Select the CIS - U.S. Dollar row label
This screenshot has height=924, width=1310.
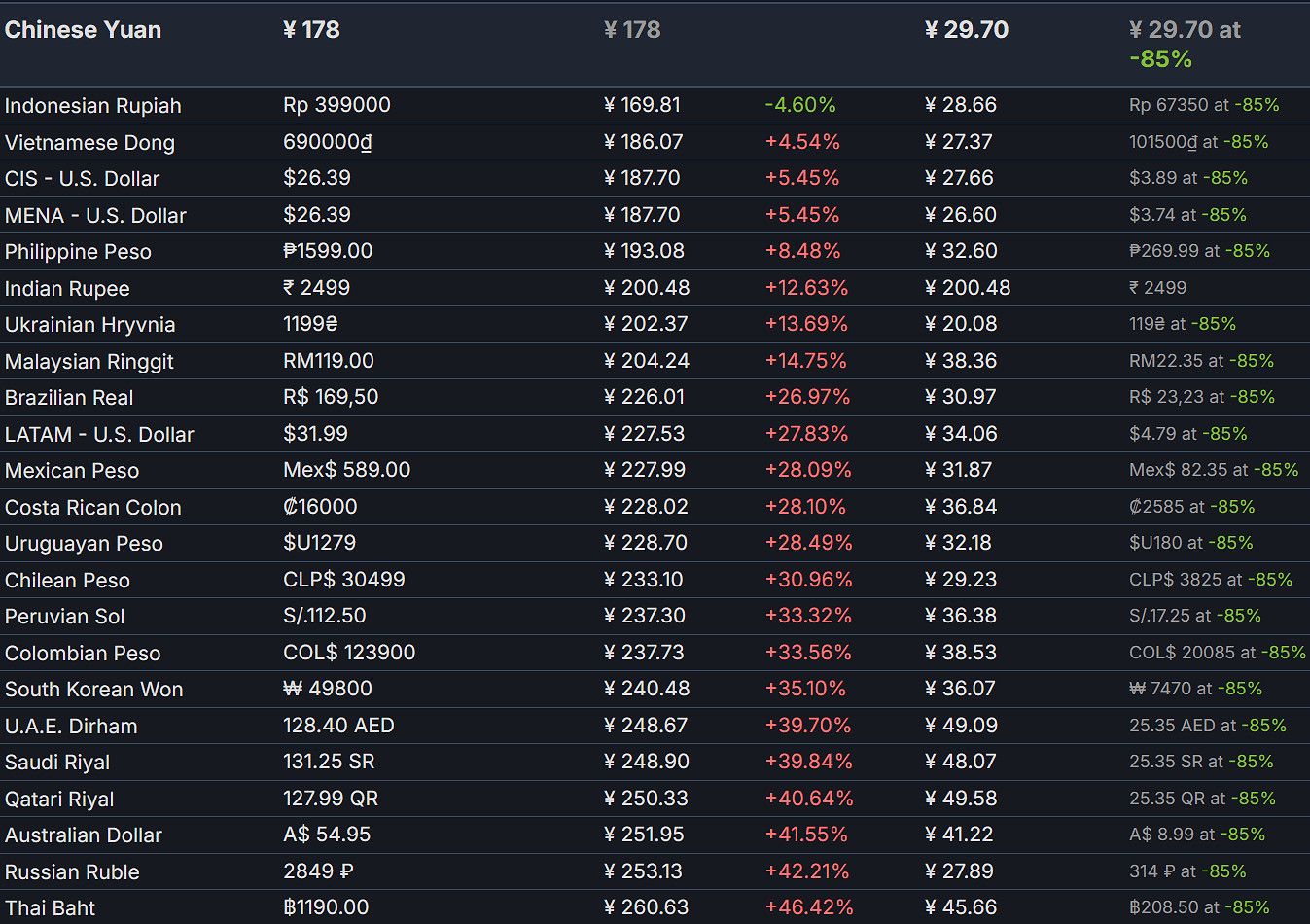[x=82, y=179]
